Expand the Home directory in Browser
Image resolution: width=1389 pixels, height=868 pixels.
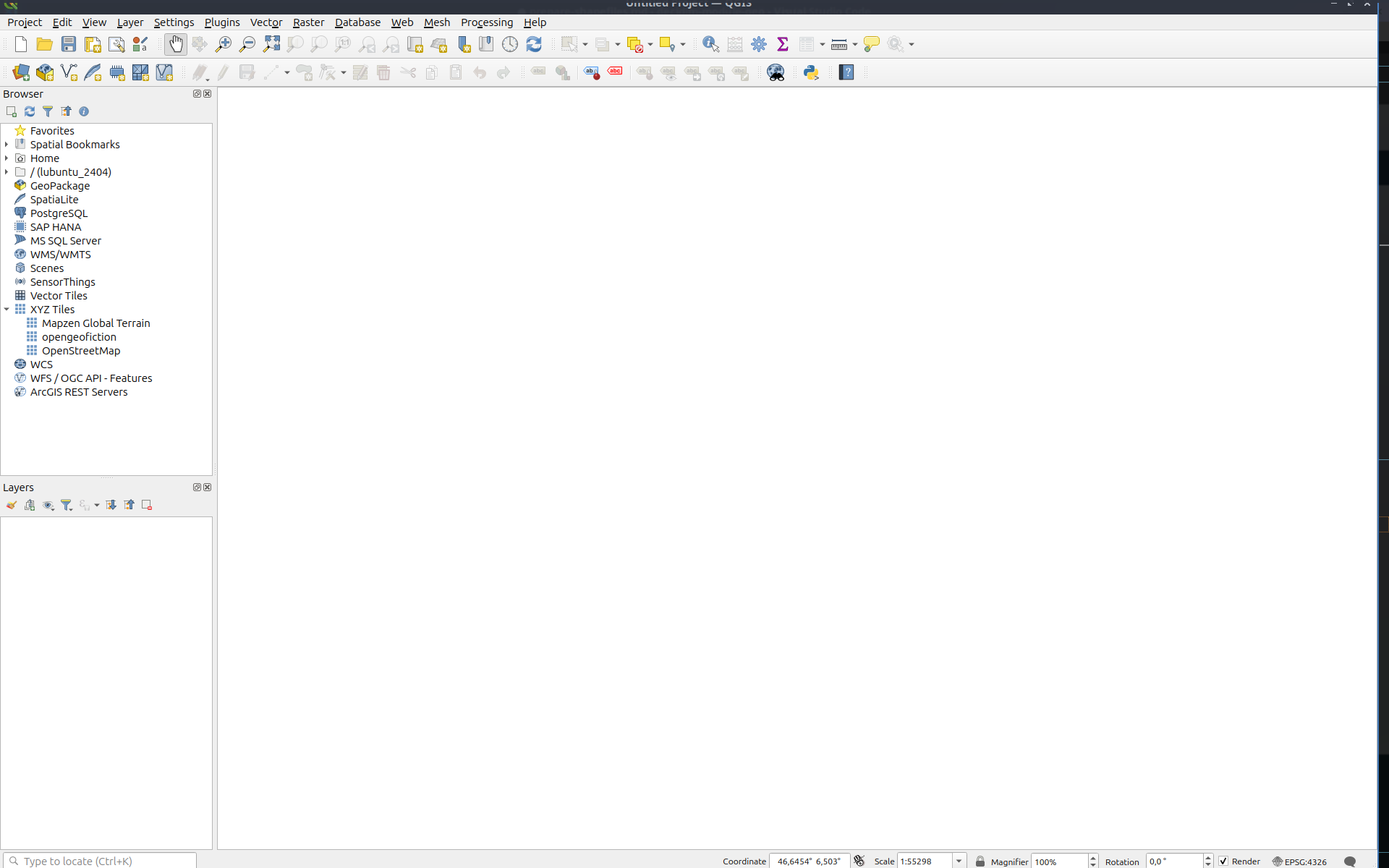pyautogui.click(x=7, y=157)
